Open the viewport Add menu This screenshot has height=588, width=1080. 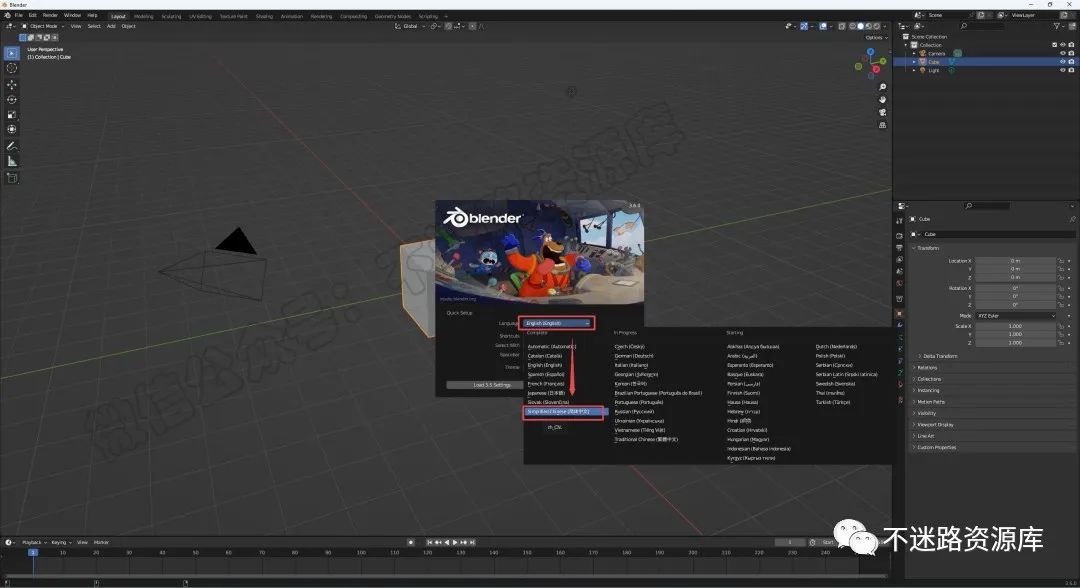tap(111, 26)
